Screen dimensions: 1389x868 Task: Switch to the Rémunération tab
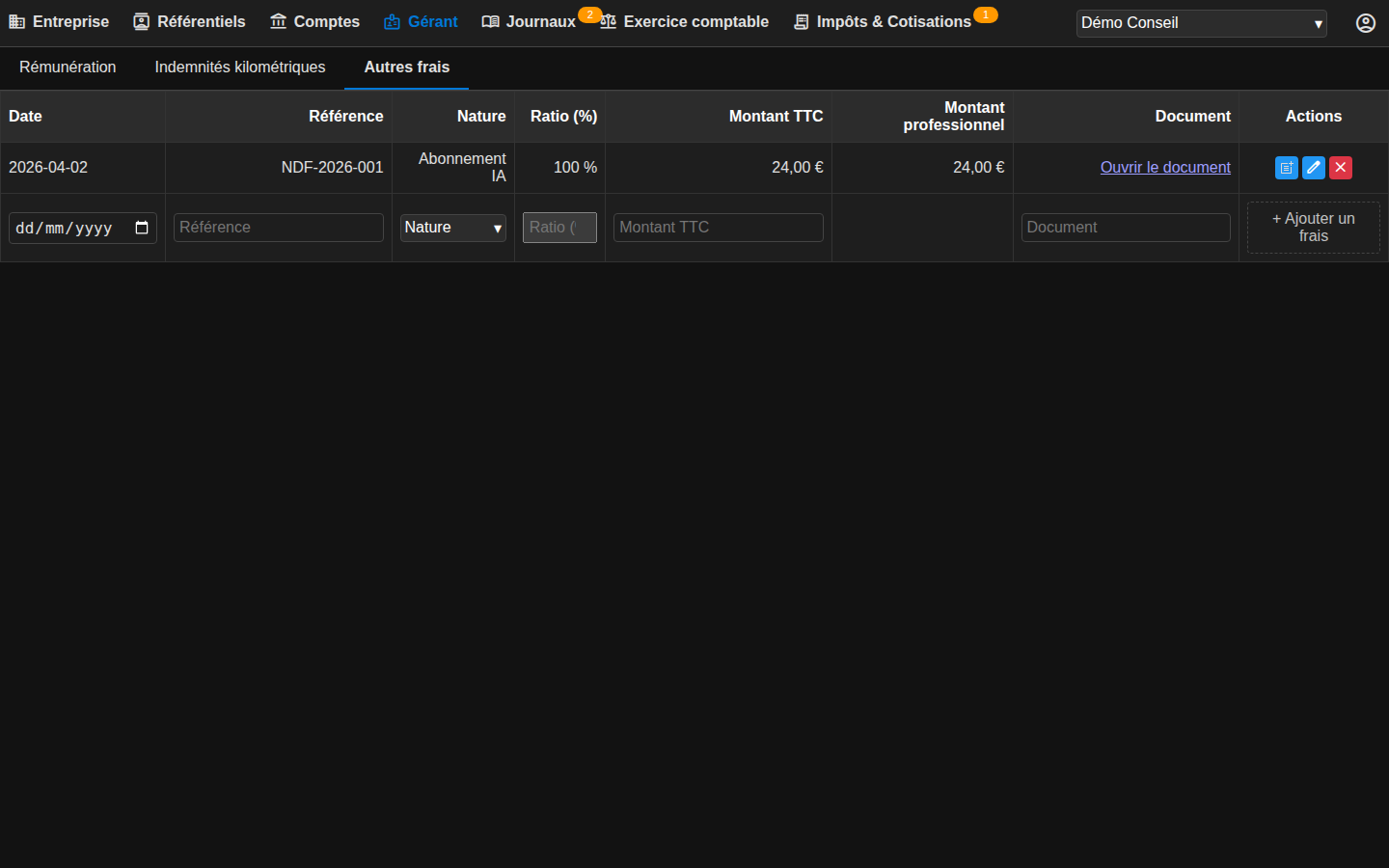(x=68, y=68)
